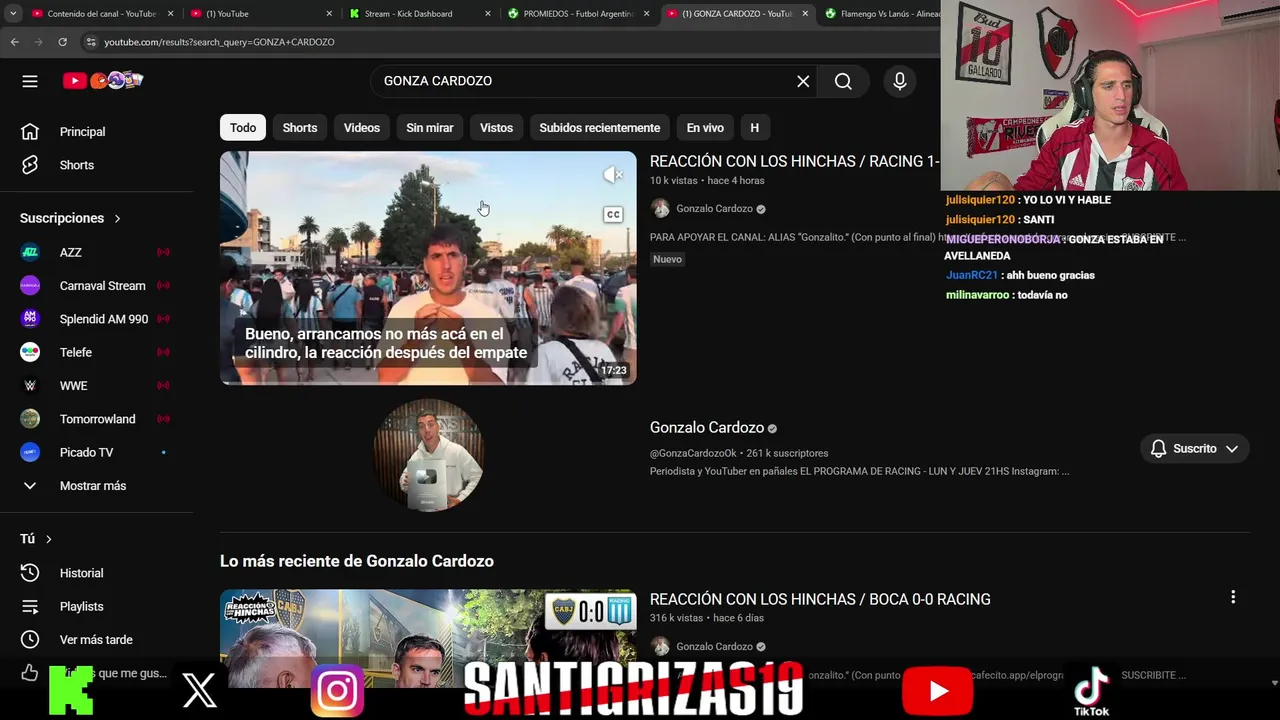
Task: Go to Principal home icon
Action: [x=30, y=132]
